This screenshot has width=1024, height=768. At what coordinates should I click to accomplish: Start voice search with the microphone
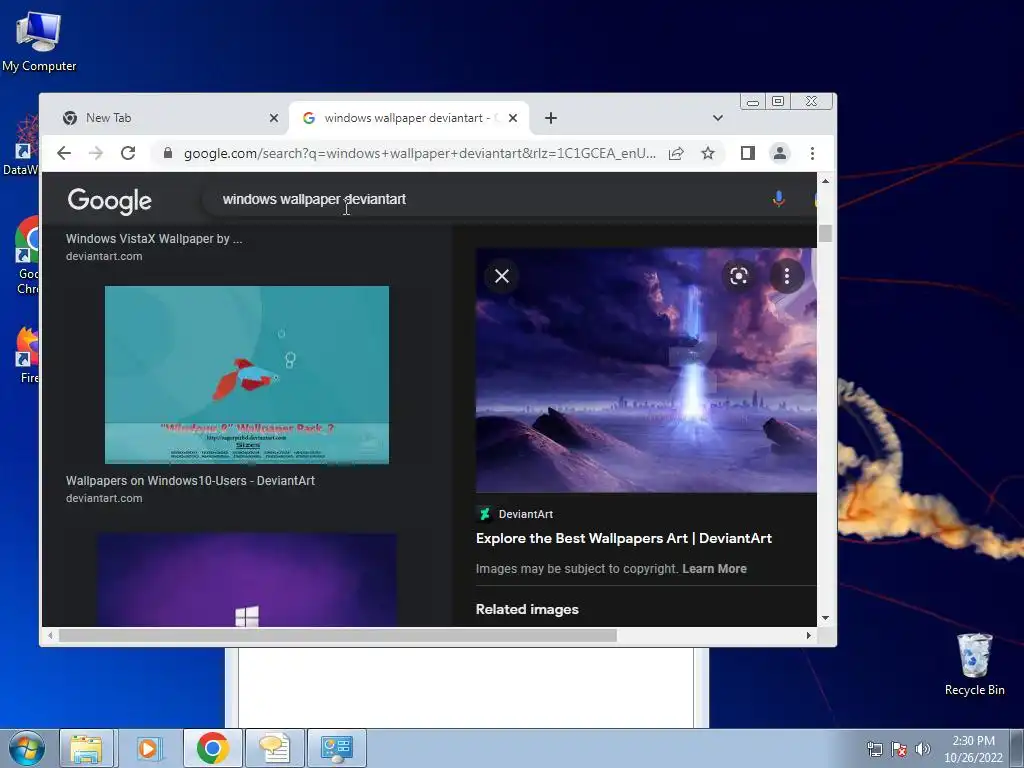[778, 199]
